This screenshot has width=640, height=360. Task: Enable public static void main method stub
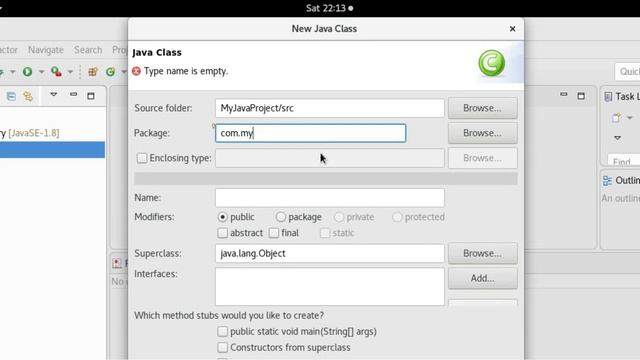pyautogui.click(x=222, y=331)
